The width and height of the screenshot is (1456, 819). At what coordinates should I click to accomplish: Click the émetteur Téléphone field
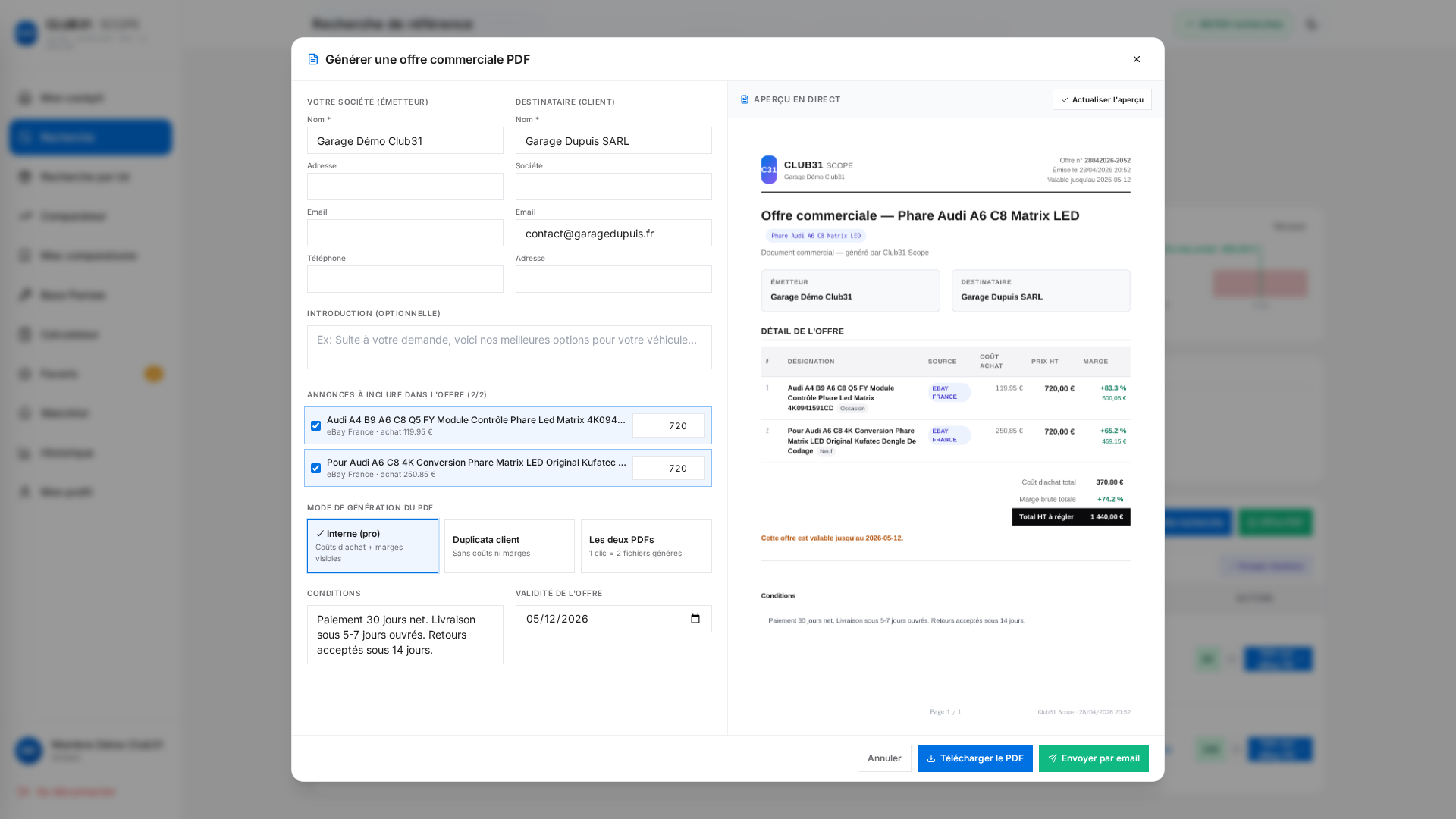(405, 279)
